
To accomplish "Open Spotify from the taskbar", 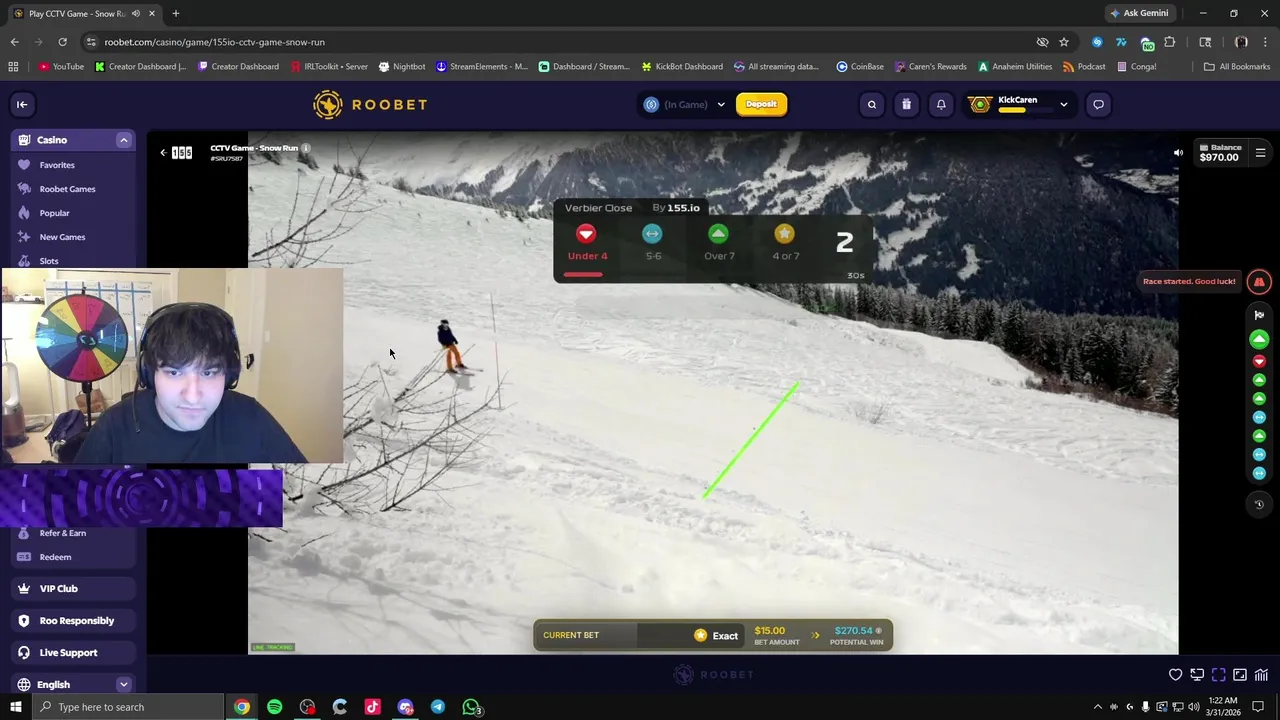I will 275,707.
